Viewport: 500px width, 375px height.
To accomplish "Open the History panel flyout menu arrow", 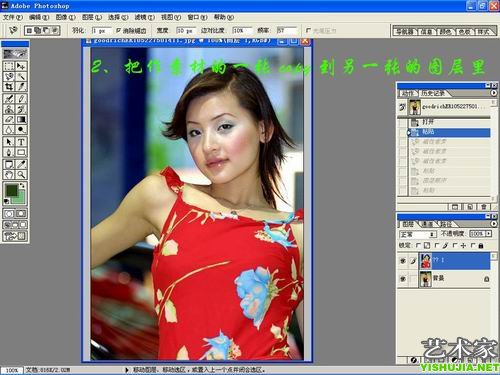I will 494,93.
